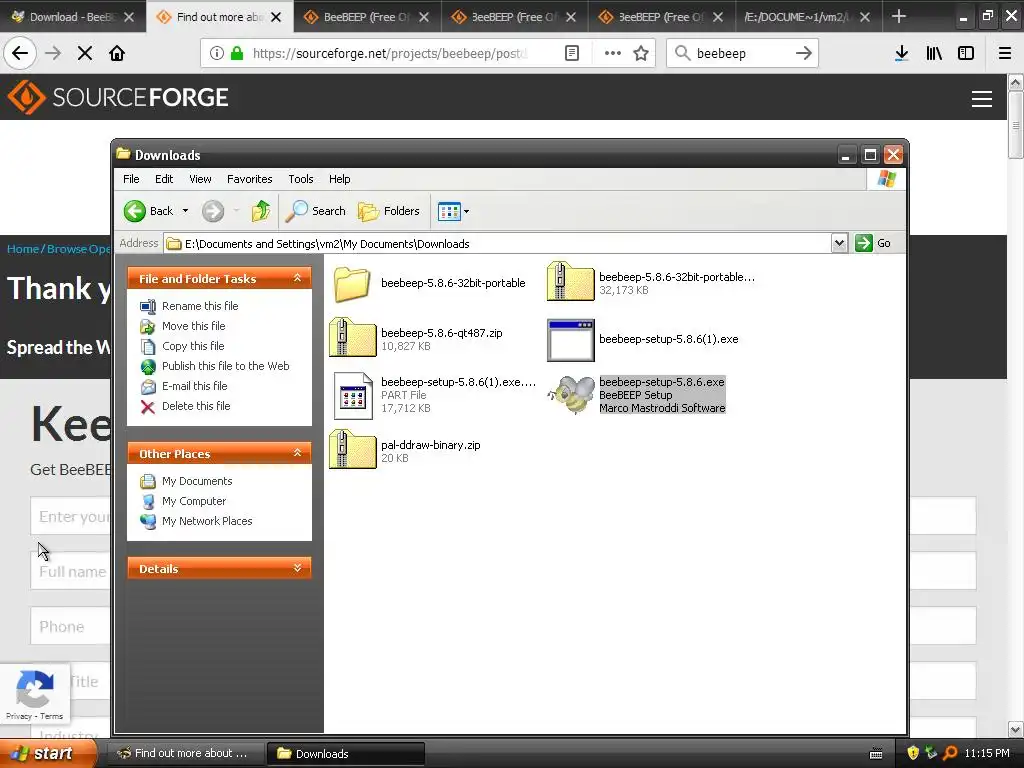Click Publish this file to the Web
This screenshot has height=768, width=1024.
click(225, 366)
